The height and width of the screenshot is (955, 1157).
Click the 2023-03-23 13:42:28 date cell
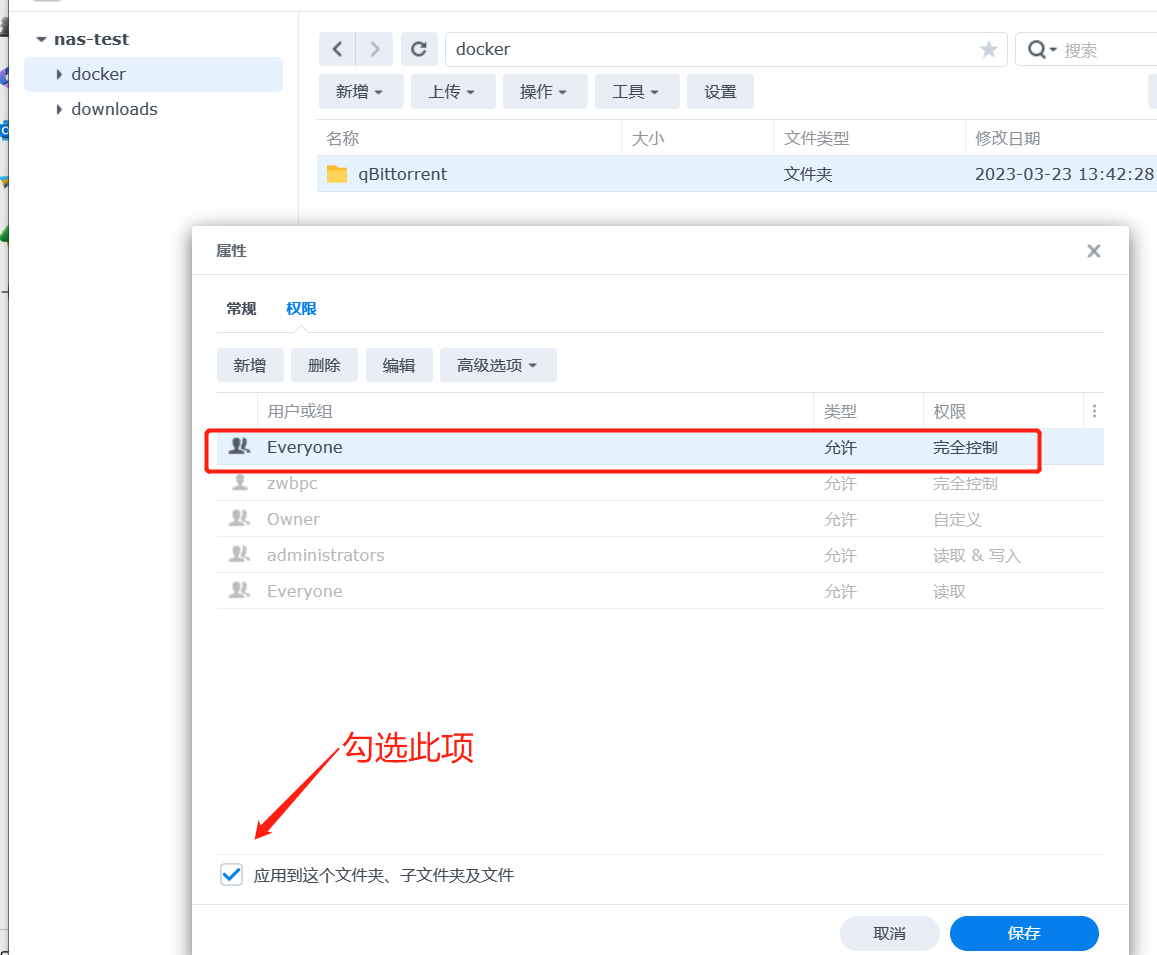pos(1064,174)
